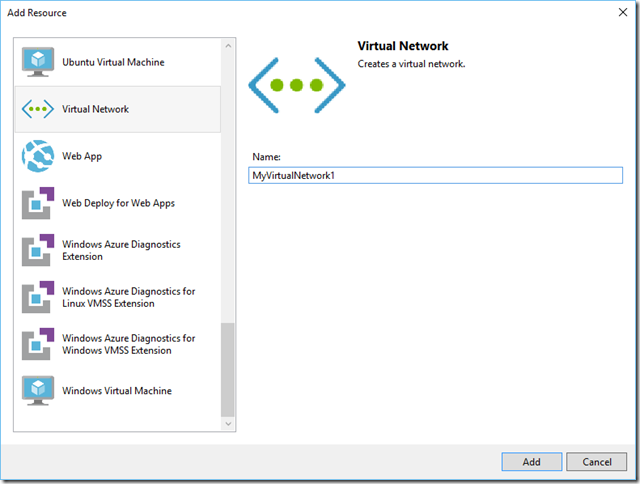
Task: Pick the Web Deploy for Web Apps label
Action: (x=118, y=203)
